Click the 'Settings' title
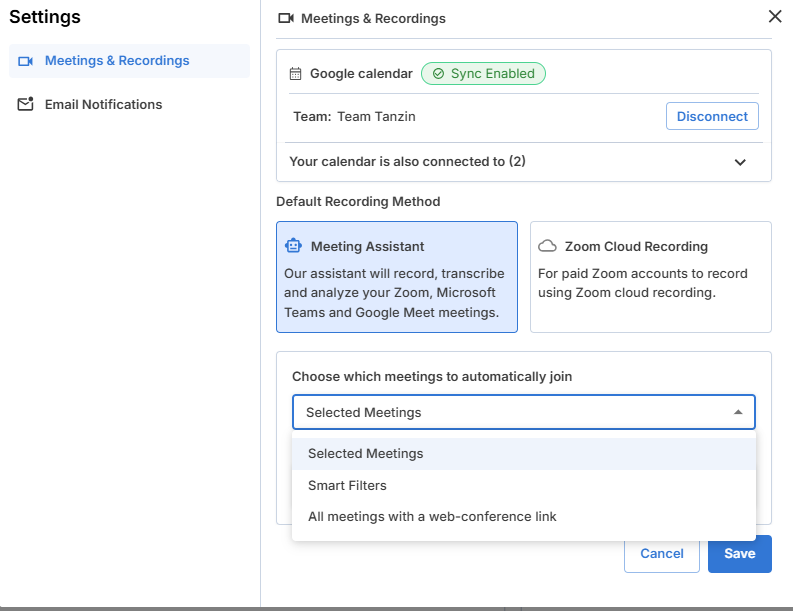 click(45, 17)
